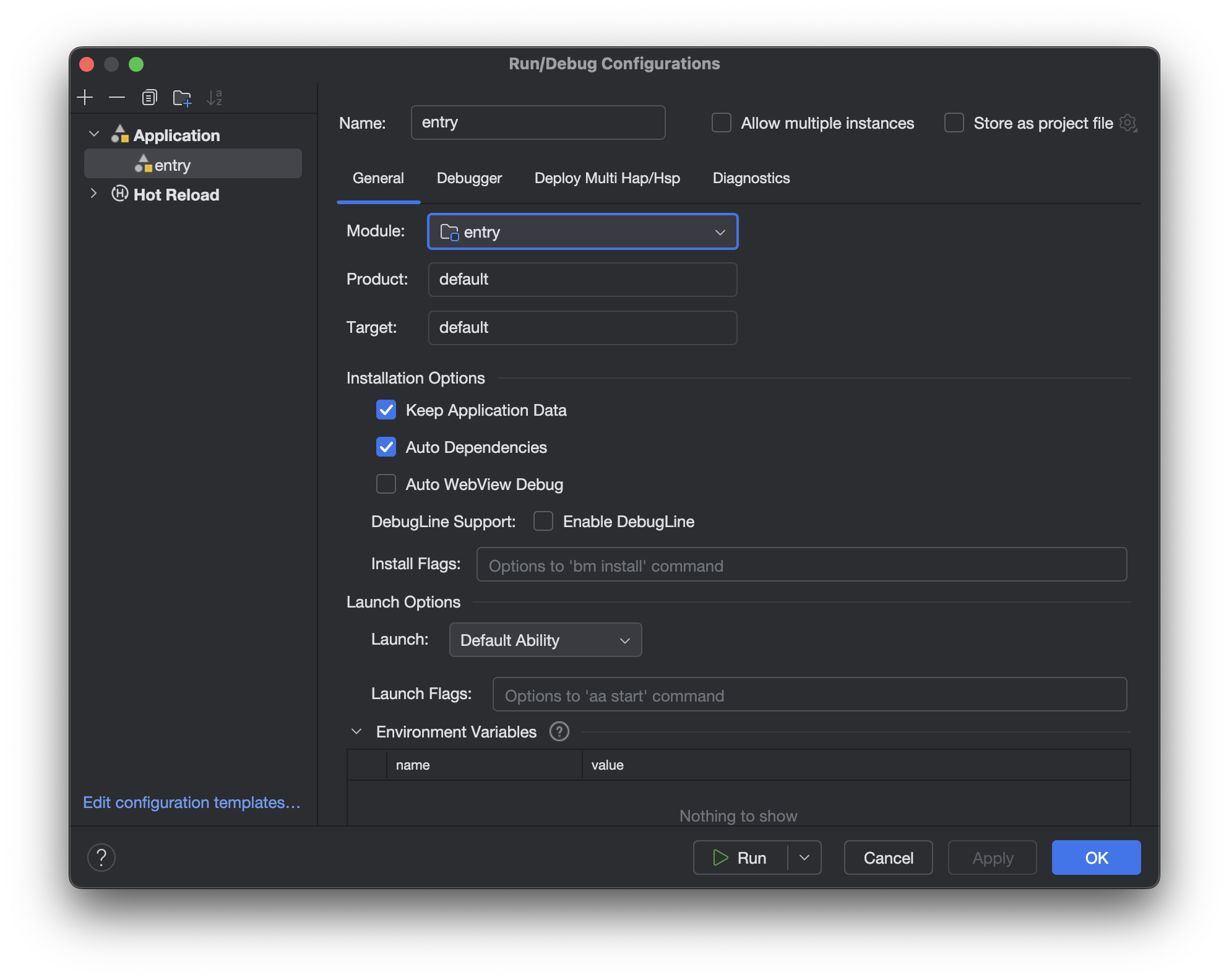Open the Run button dropdown arrow
This screenshot has width=1229, height=980.
coord(804,858)
